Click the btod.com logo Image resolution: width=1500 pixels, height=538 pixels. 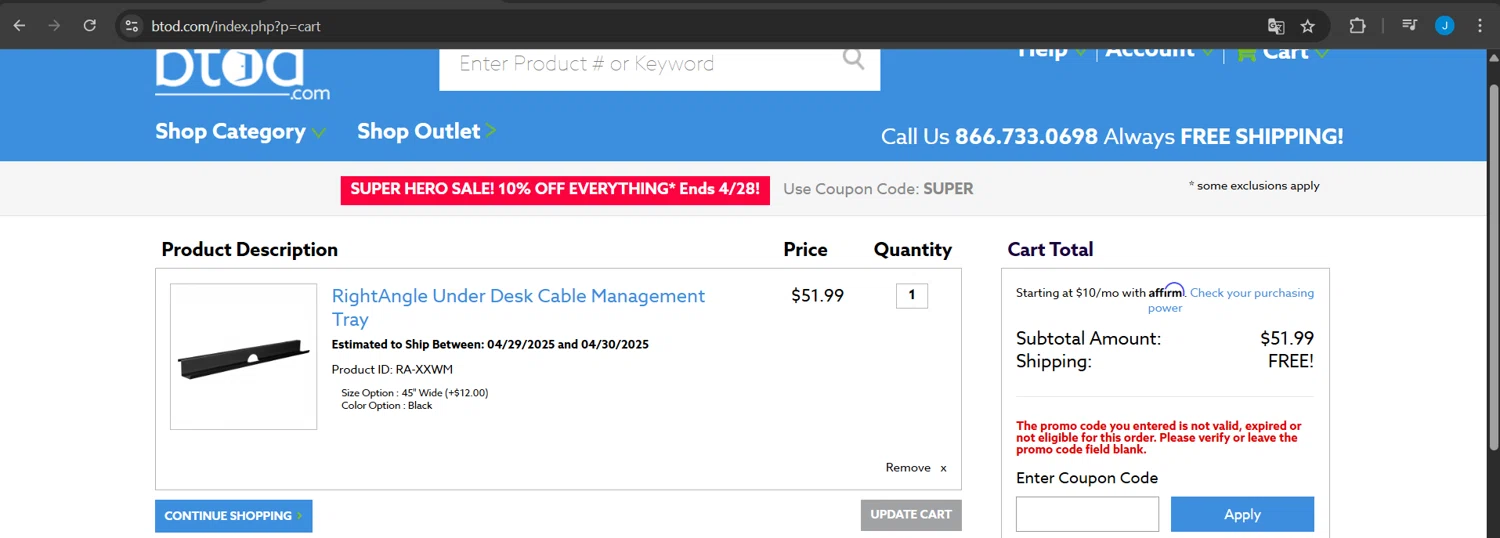click(x=242, y=74)
